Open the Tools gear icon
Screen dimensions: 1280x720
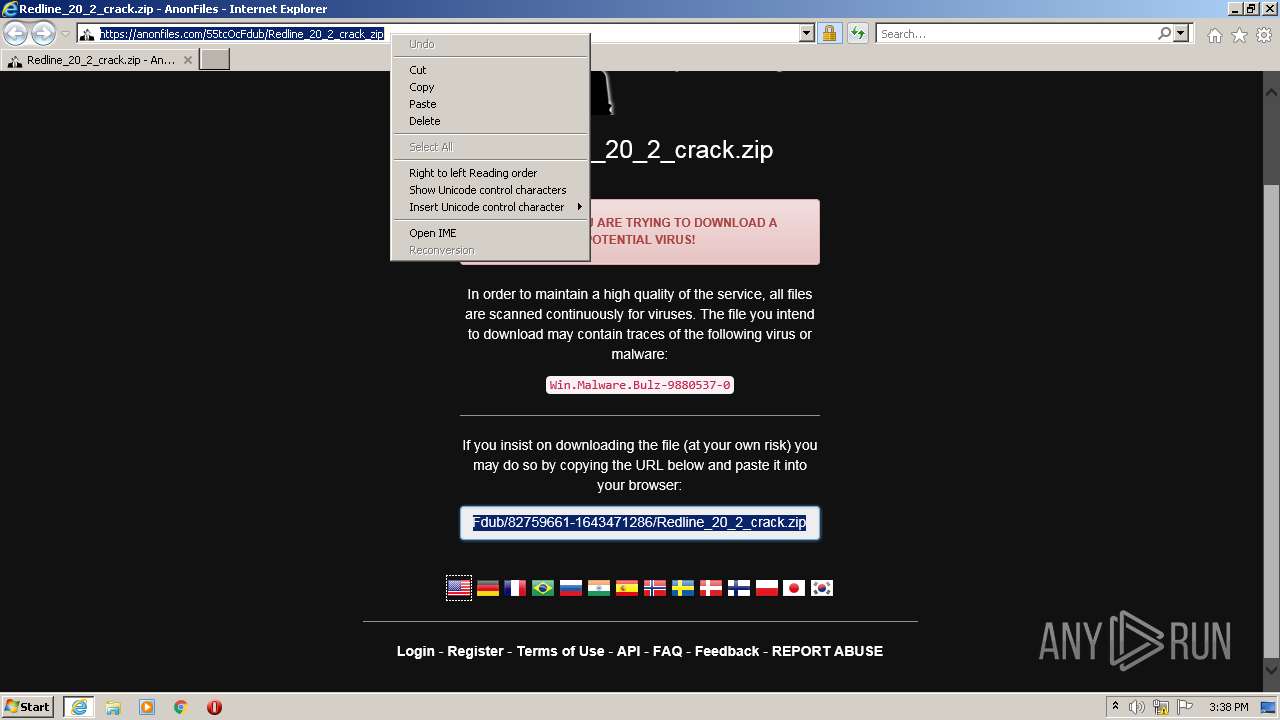pyautogui.click(x=1264, y=35)
